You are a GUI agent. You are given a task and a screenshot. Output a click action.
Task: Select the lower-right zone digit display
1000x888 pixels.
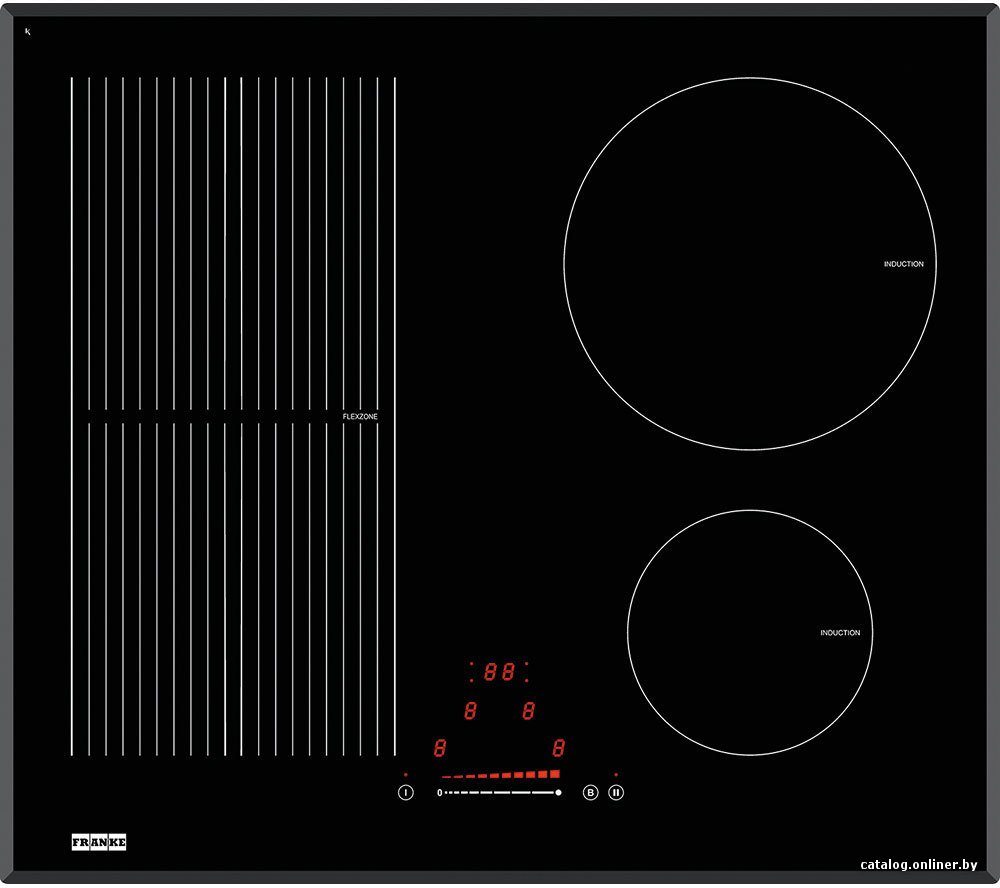(559, 748)
